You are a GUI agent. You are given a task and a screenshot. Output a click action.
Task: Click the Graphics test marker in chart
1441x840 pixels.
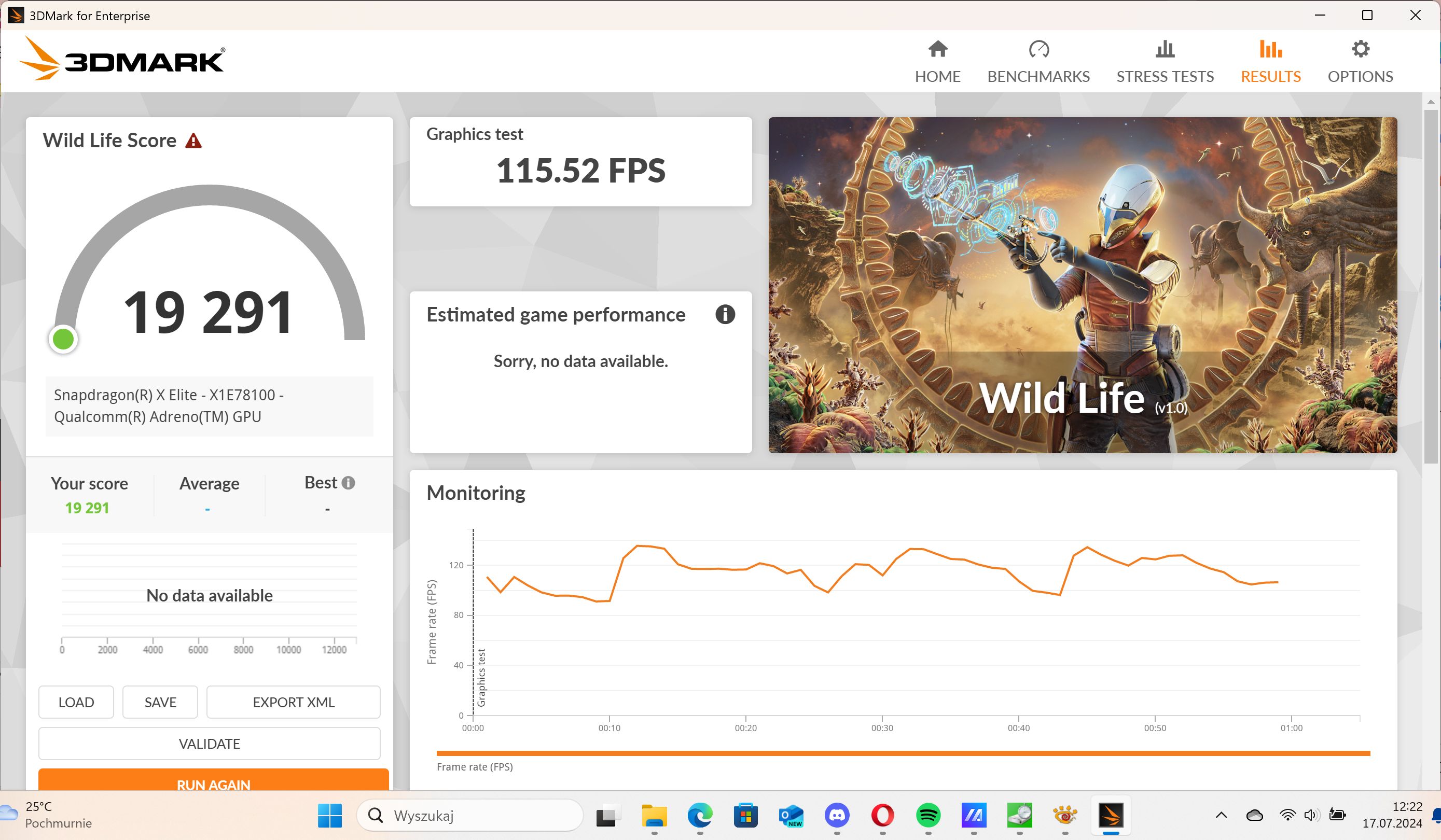coord(481,677)
